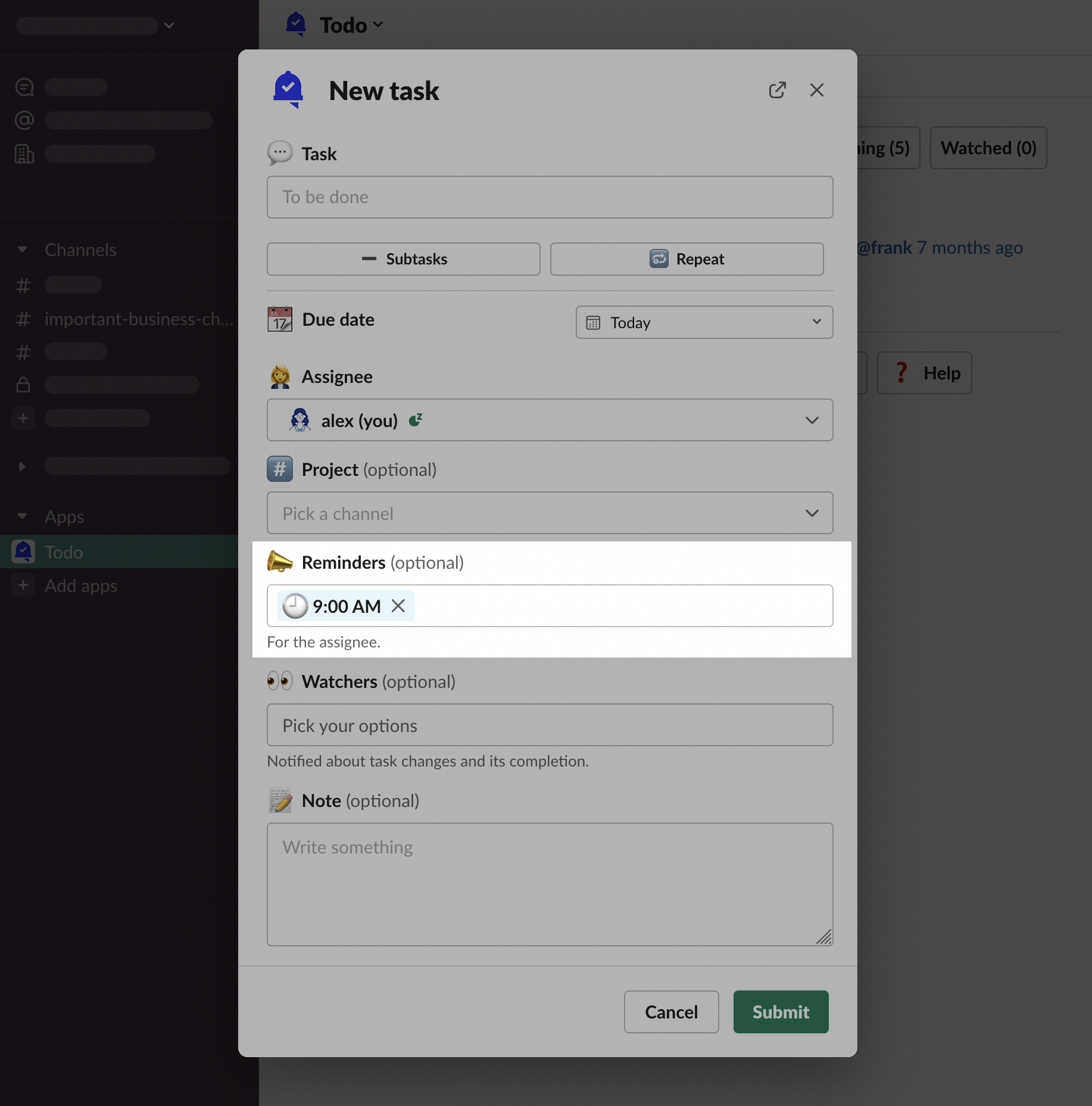Click the Repeat button
1092x1106 pixels.
pyautogui.click(x=687, y=259)
